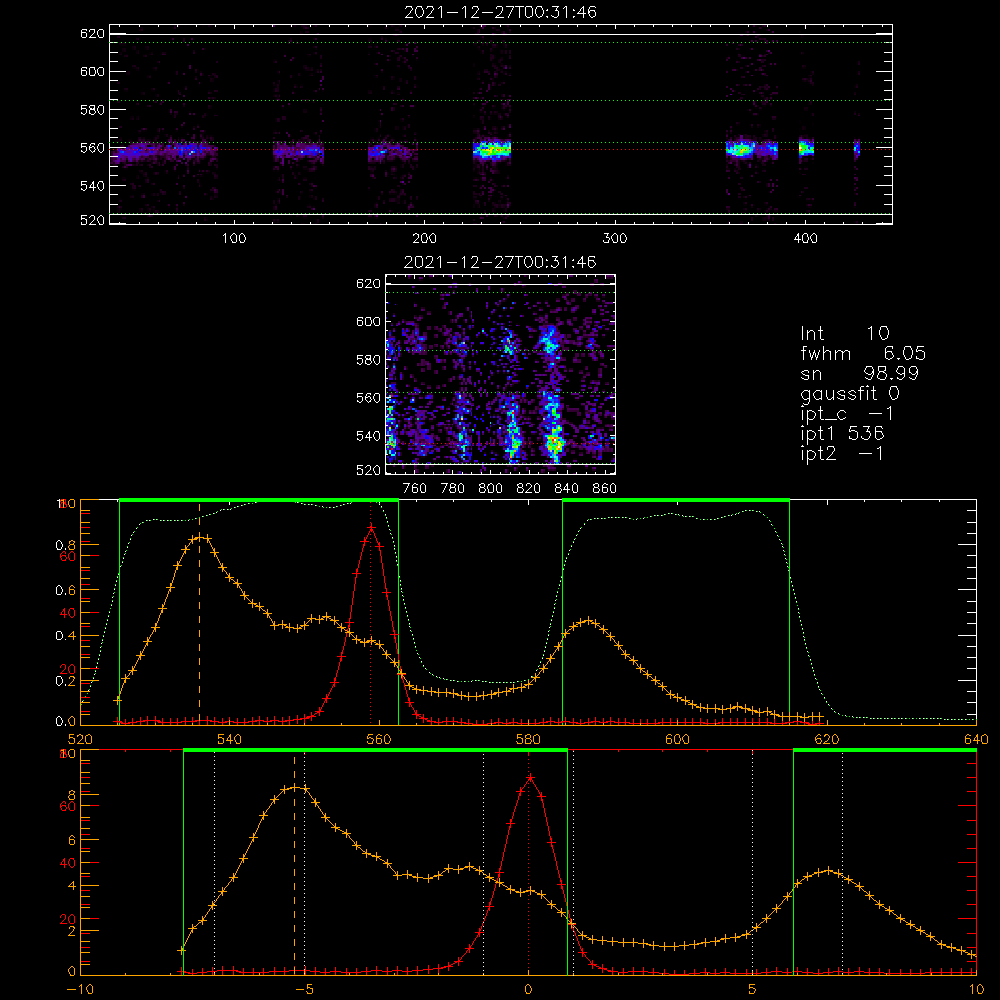Viewport: 1000px width, 1000px height.
Task: Click x-axis label -5 on bottom plot
Action: point(304,989)
